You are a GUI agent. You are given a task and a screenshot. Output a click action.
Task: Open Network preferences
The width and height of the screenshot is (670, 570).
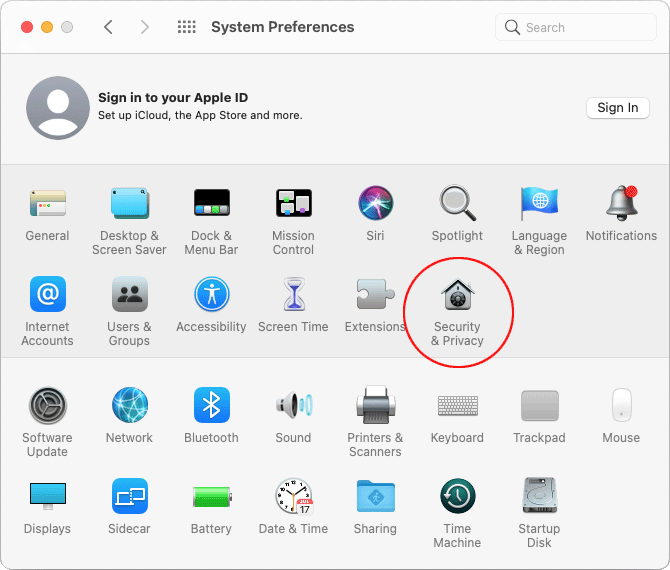point(129,405)
